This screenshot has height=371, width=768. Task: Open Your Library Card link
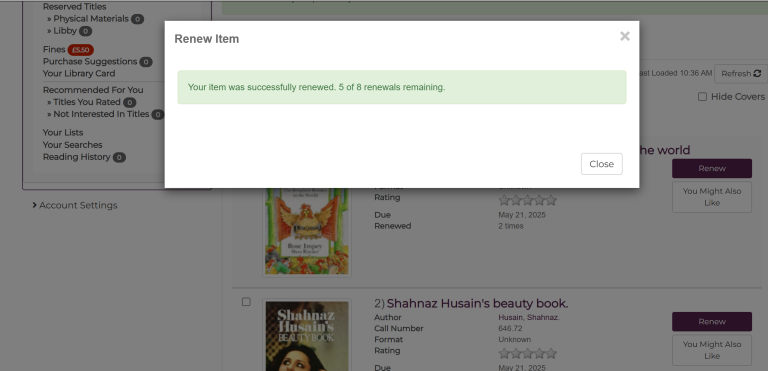79,74
